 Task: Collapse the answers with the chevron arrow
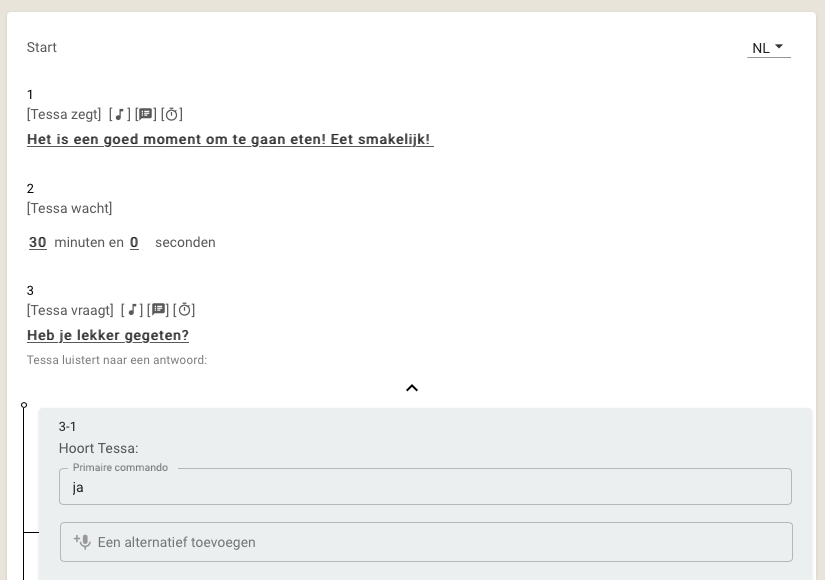point(412,388)
